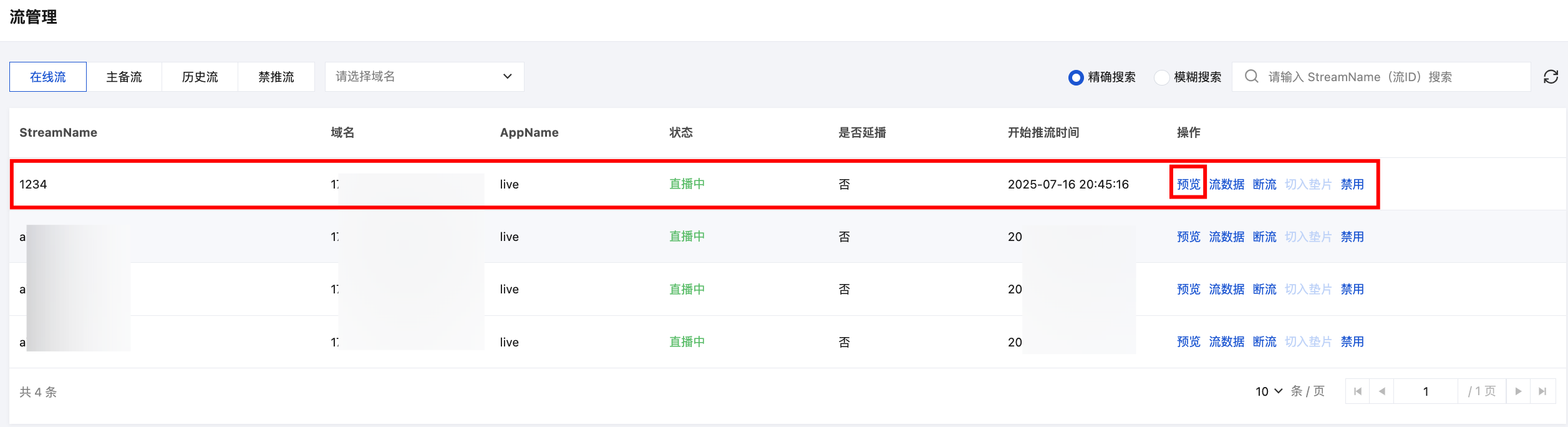Screen dimensions: 1568x427
Task: Go to the first page arrow
Action: (1358, 391)
